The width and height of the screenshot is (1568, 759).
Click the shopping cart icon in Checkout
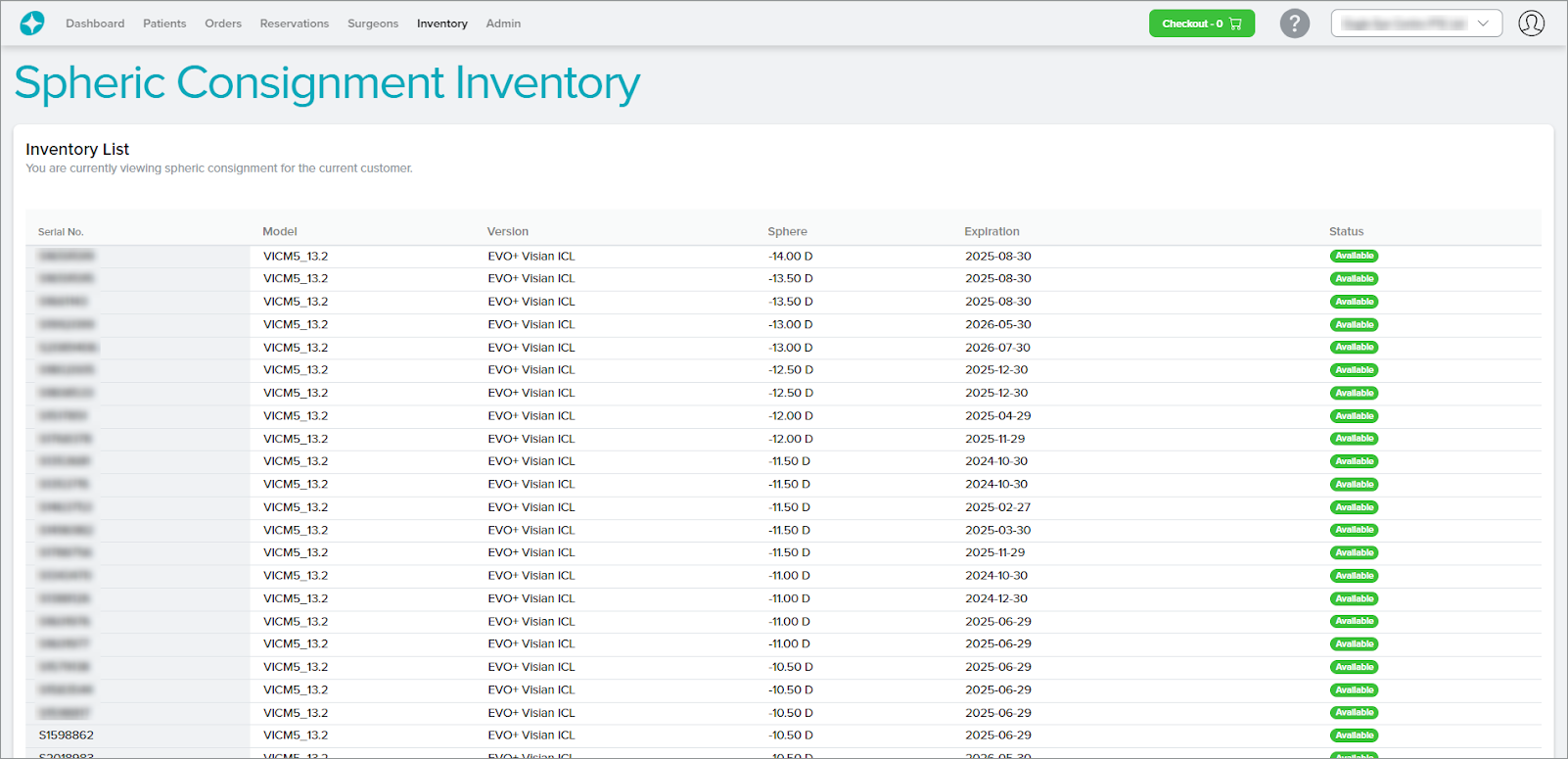1235,24
